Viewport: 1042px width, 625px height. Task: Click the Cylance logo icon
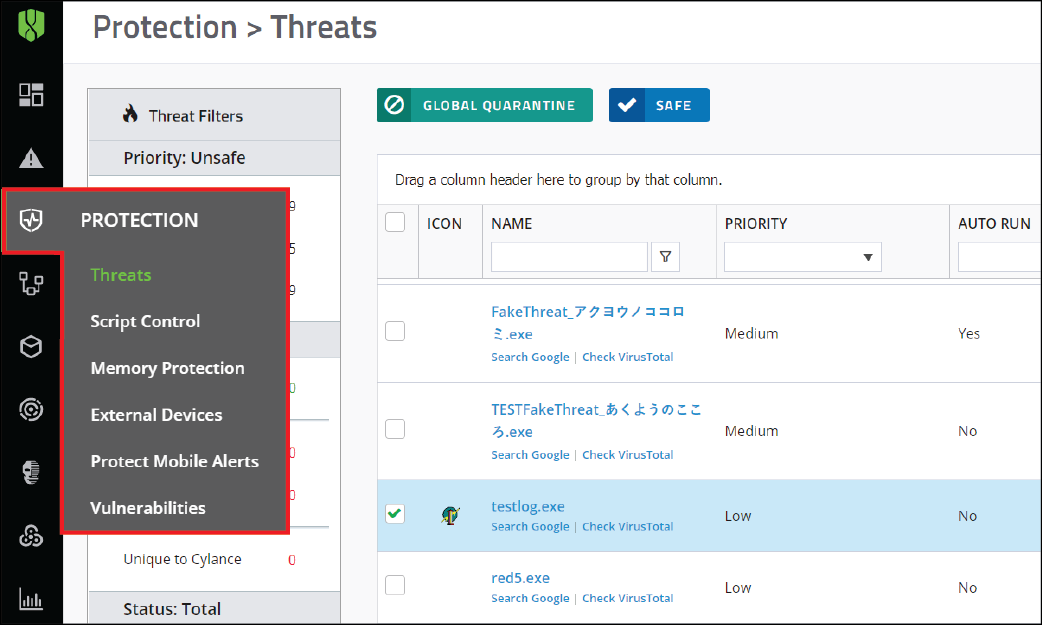(x=31, y=25)
